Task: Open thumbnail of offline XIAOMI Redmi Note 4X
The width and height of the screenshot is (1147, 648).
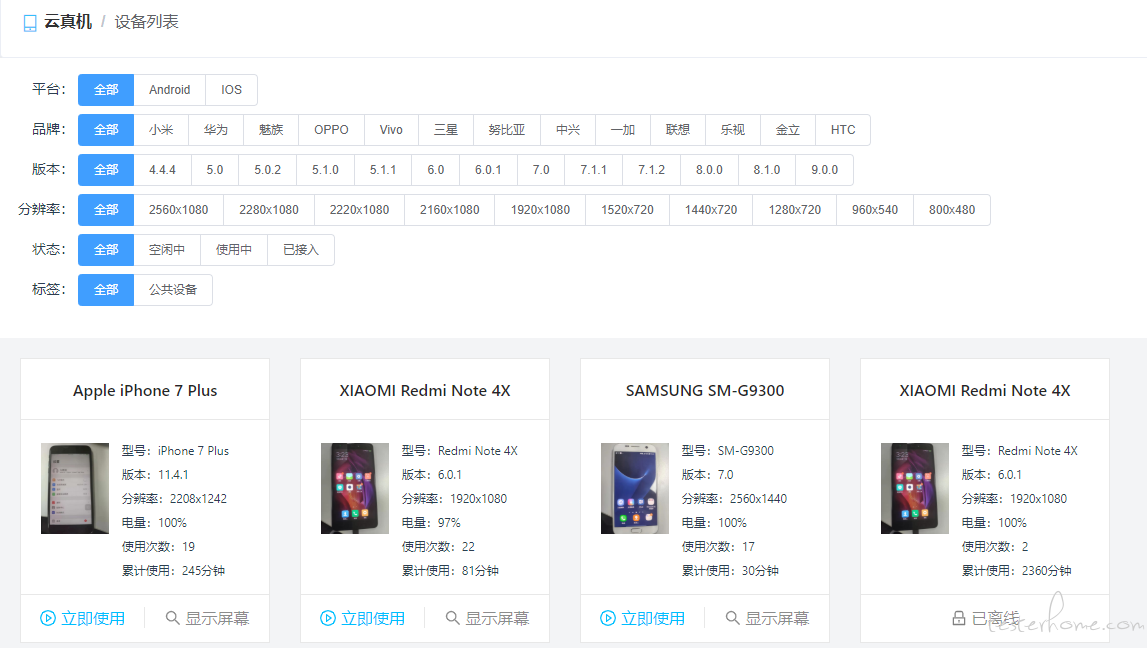Action: (x=914, y=488)
